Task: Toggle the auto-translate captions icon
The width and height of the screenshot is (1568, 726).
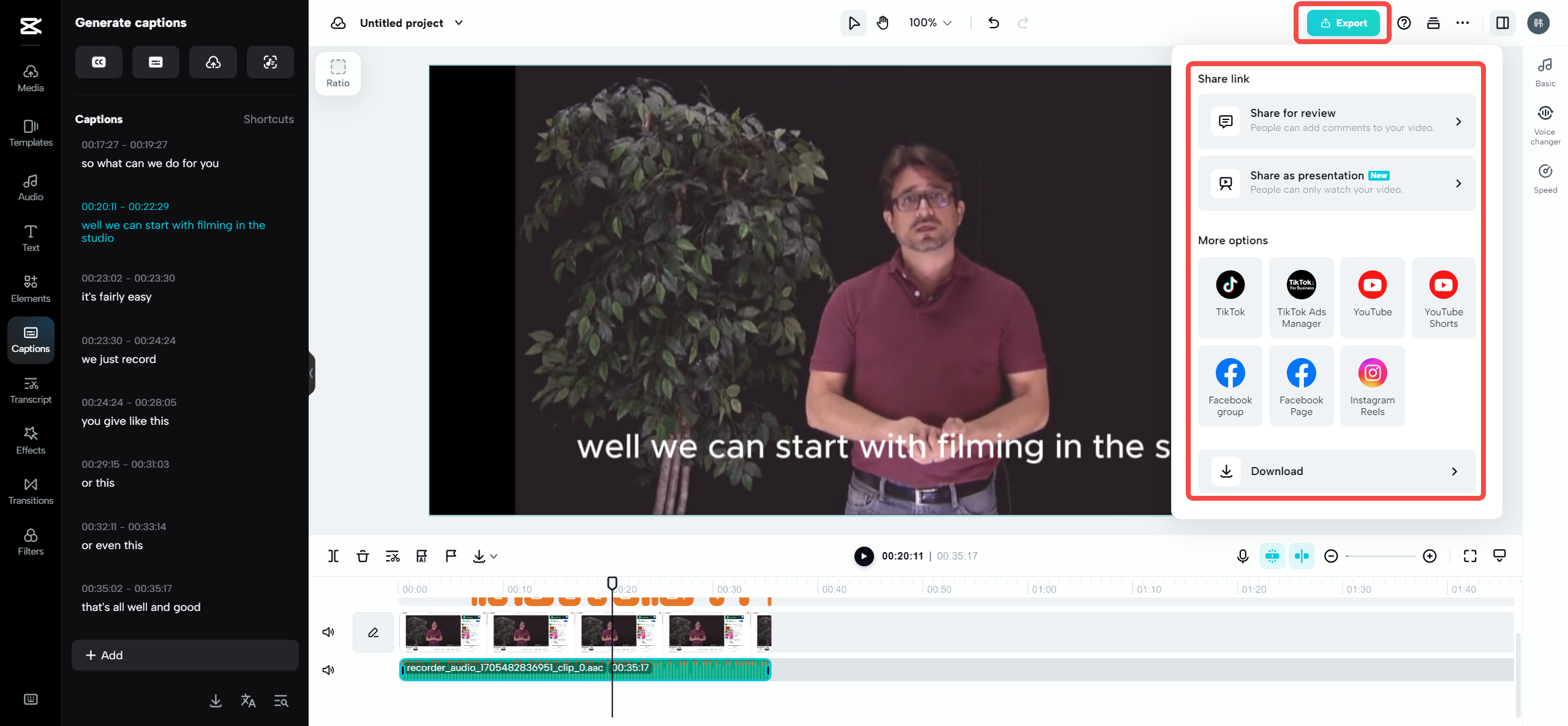Action: (247, 701)
